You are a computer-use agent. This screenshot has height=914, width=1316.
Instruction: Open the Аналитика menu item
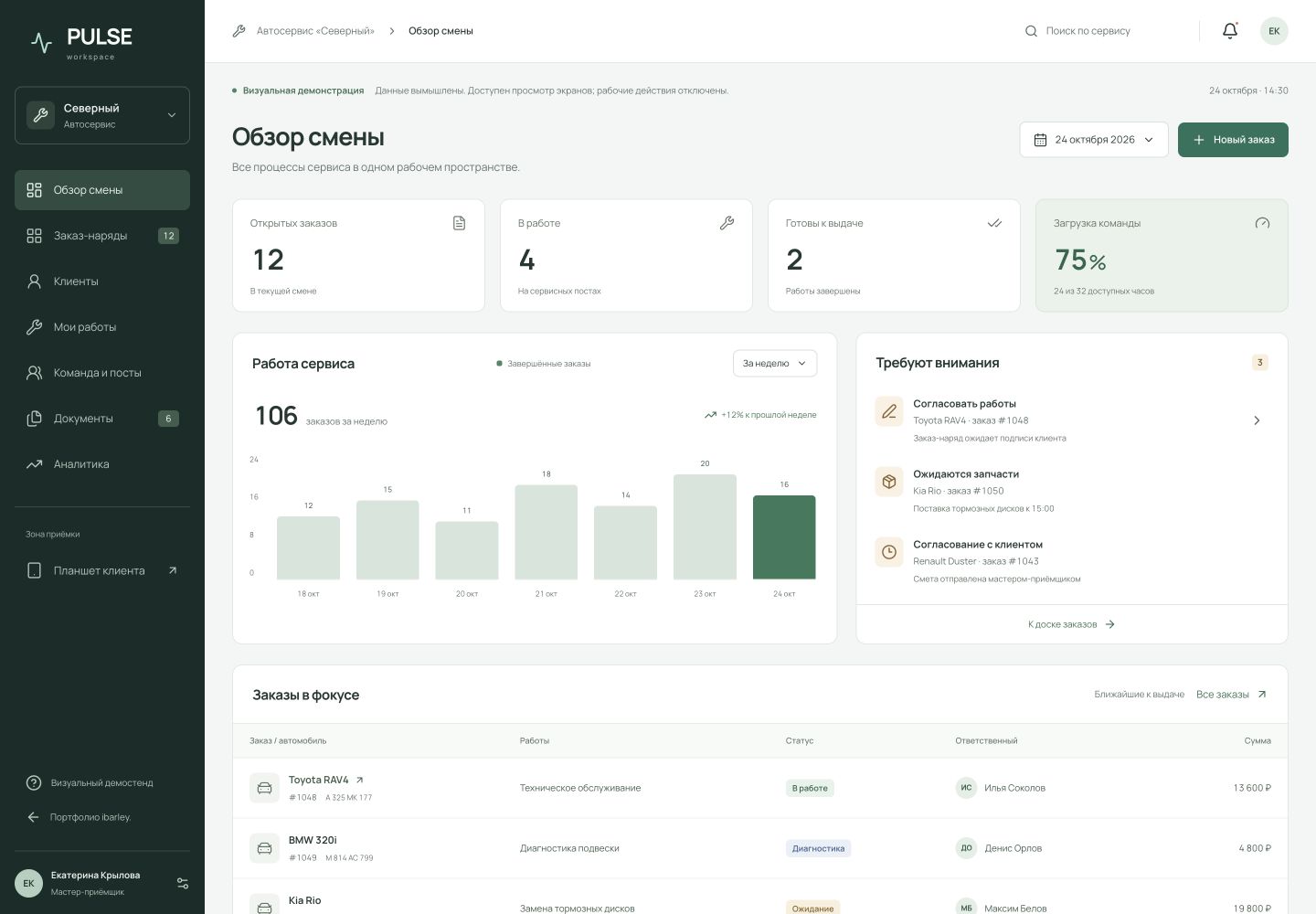(x=102, y=464)
